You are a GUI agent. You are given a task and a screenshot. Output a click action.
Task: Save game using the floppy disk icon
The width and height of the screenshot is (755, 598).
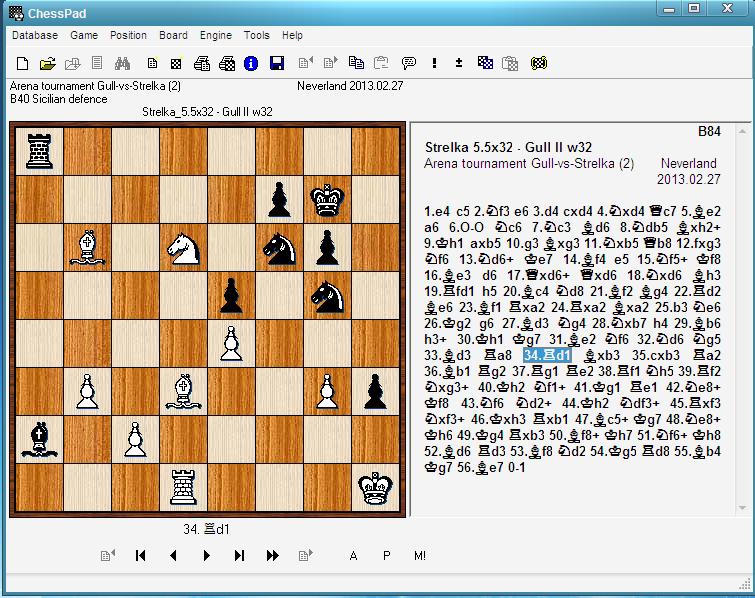pos(277,63)
